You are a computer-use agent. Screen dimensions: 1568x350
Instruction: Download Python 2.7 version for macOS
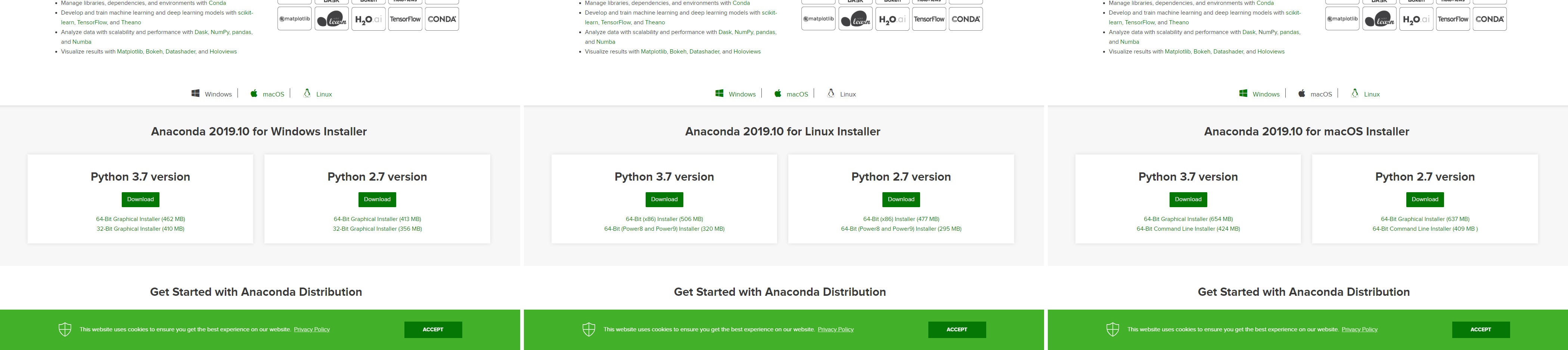(x=1425, y=199)
